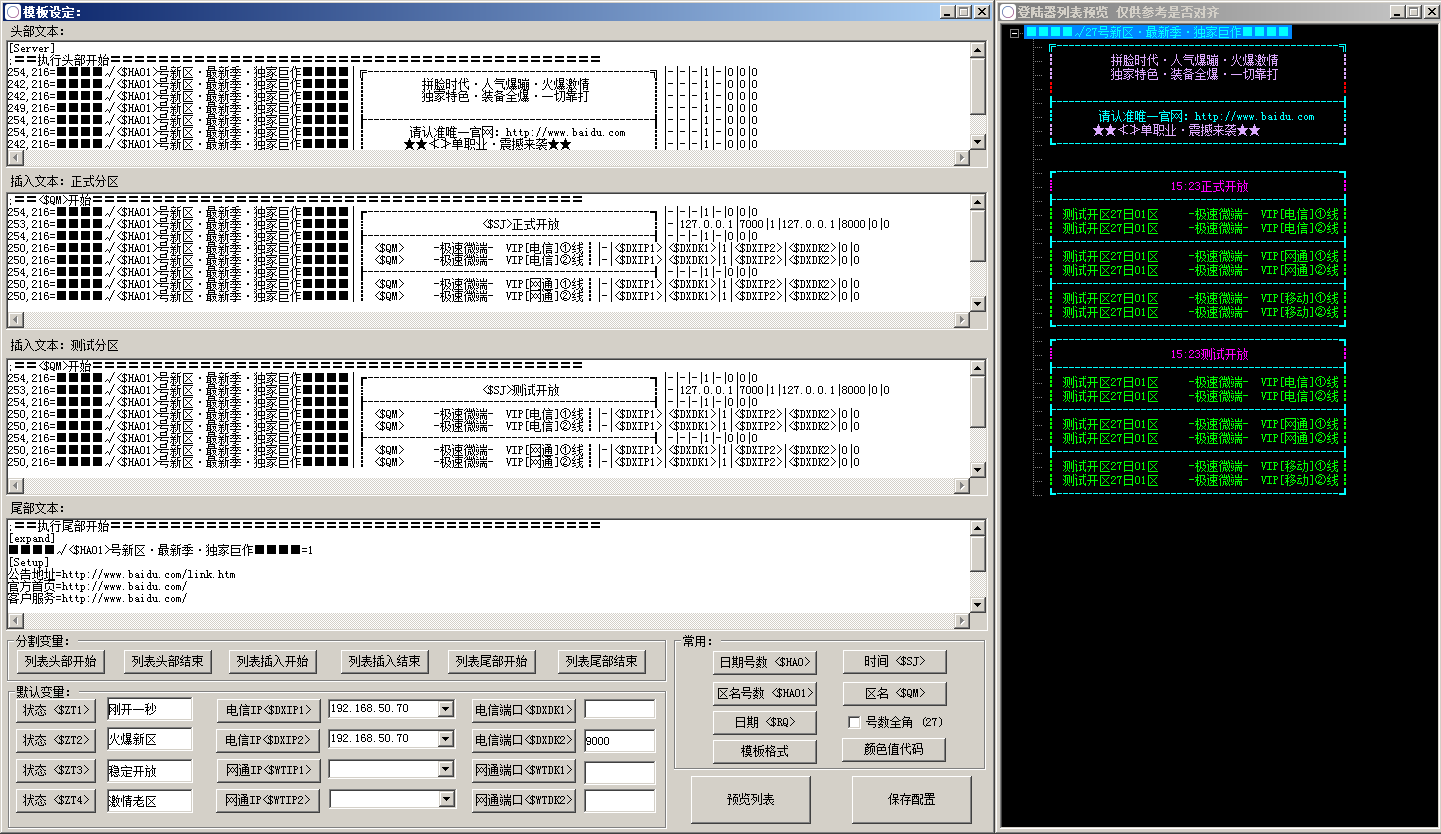Click scroll-left arrow of 尾部文本 horizontal scrollbar

(x=15, y=621)
